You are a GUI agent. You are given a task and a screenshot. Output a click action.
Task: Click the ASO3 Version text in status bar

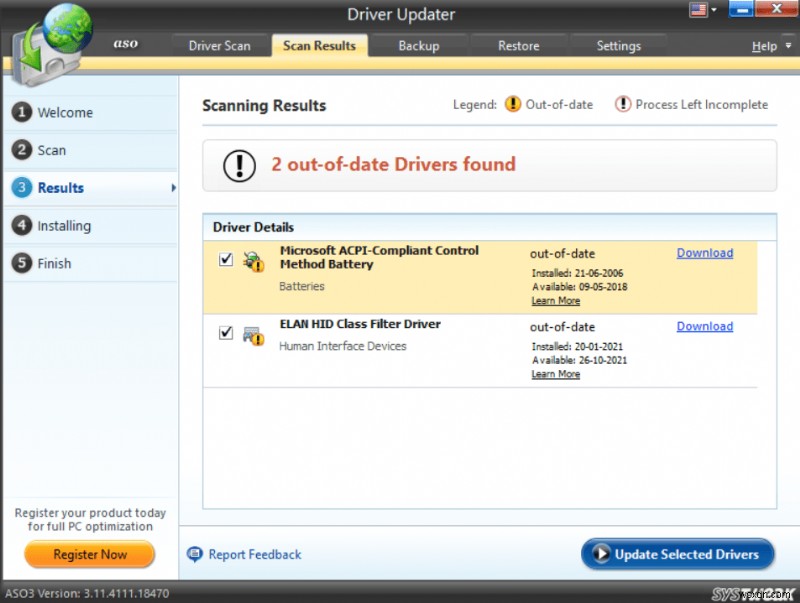pyautogui.click(x=87, y=594)
